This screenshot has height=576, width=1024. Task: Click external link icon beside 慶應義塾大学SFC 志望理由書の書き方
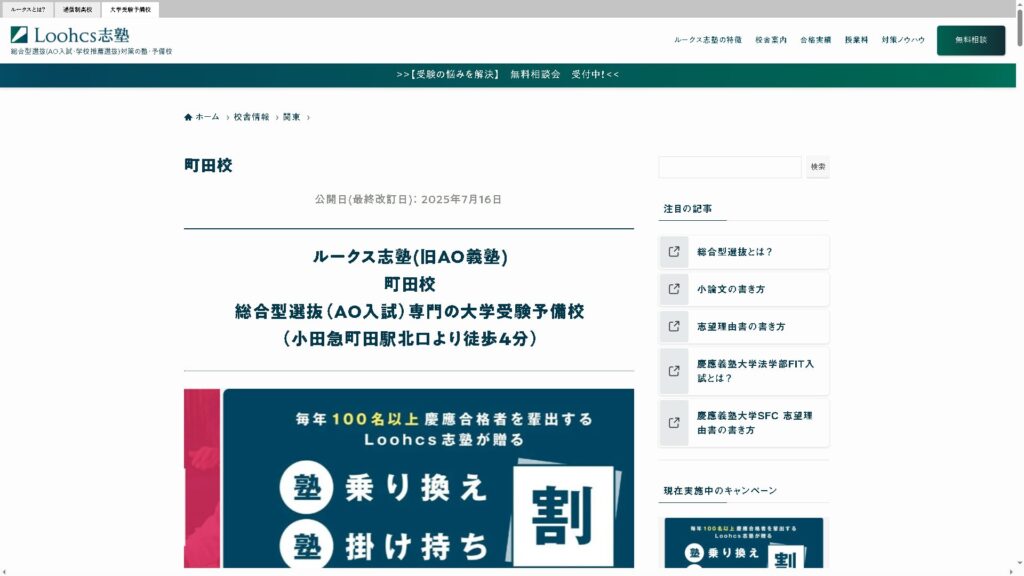pyautogui.click(x=674, y=423)
